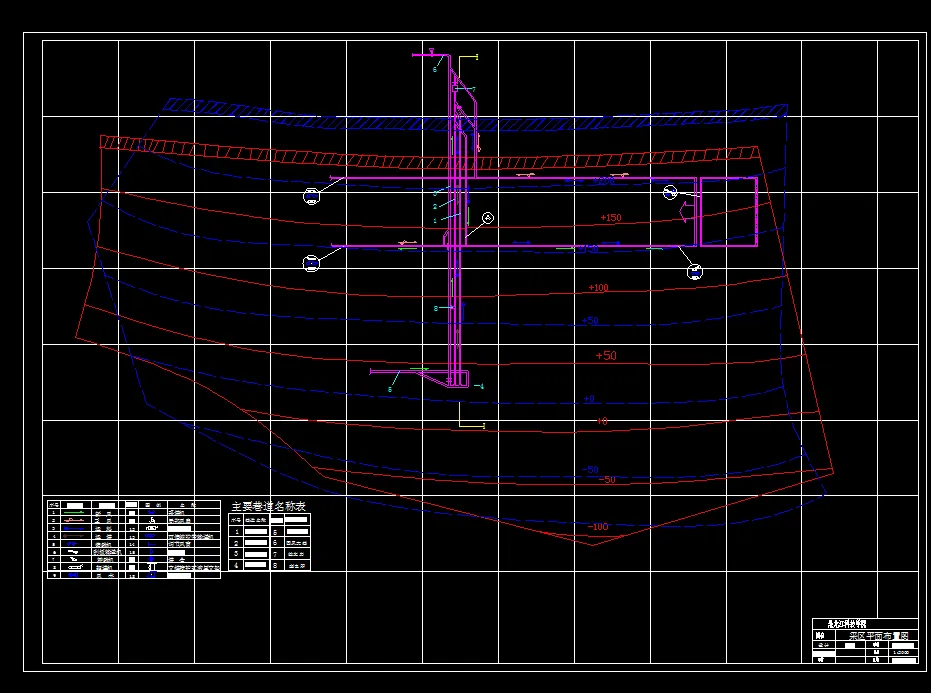This screenshot has width=931, height=693.
Task: Select the cyan callout number 6 at top
Action: click(435, 69)
